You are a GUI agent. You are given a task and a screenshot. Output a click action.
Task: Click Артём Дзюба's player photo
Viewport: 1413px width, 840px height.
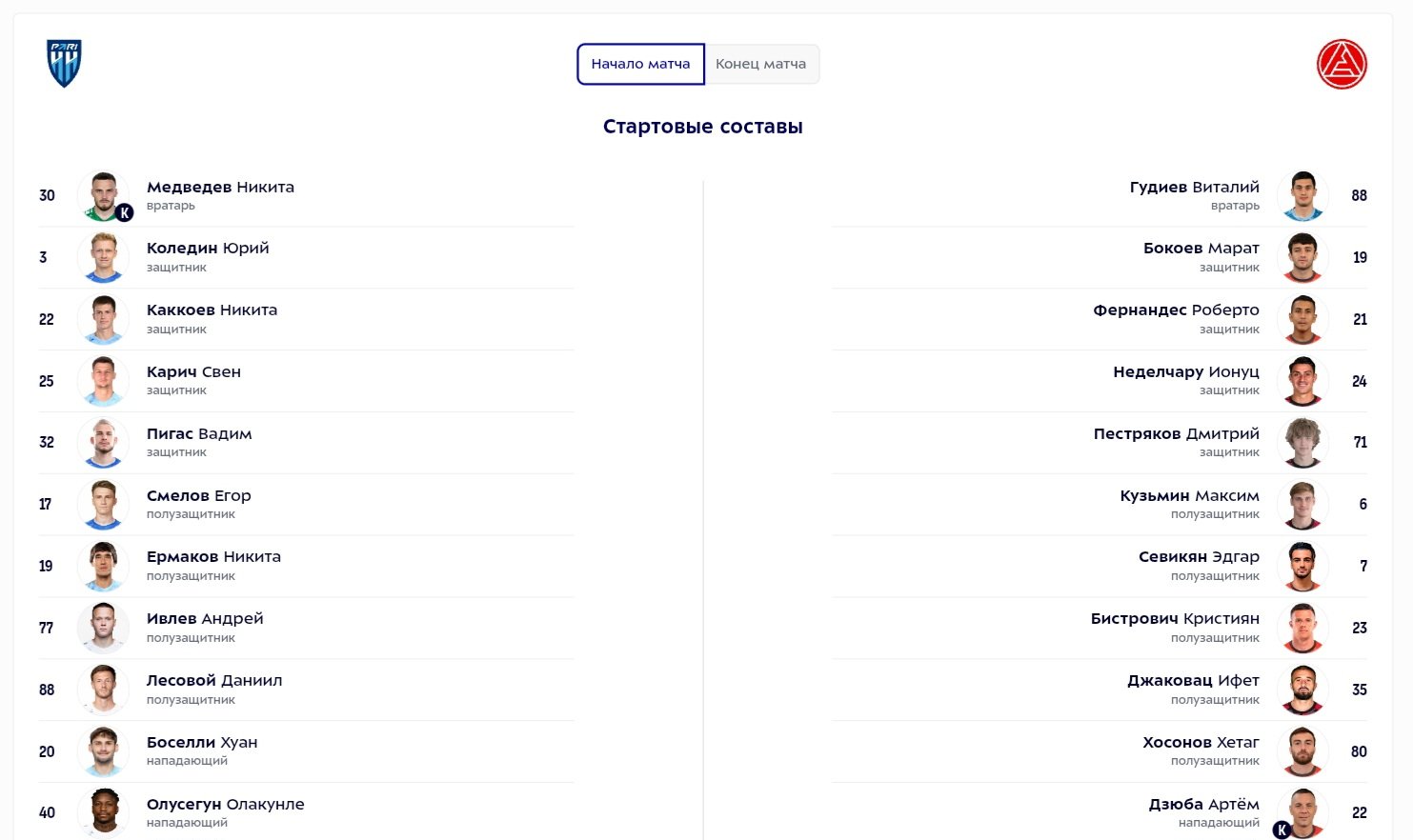(x=1302, y=811)
